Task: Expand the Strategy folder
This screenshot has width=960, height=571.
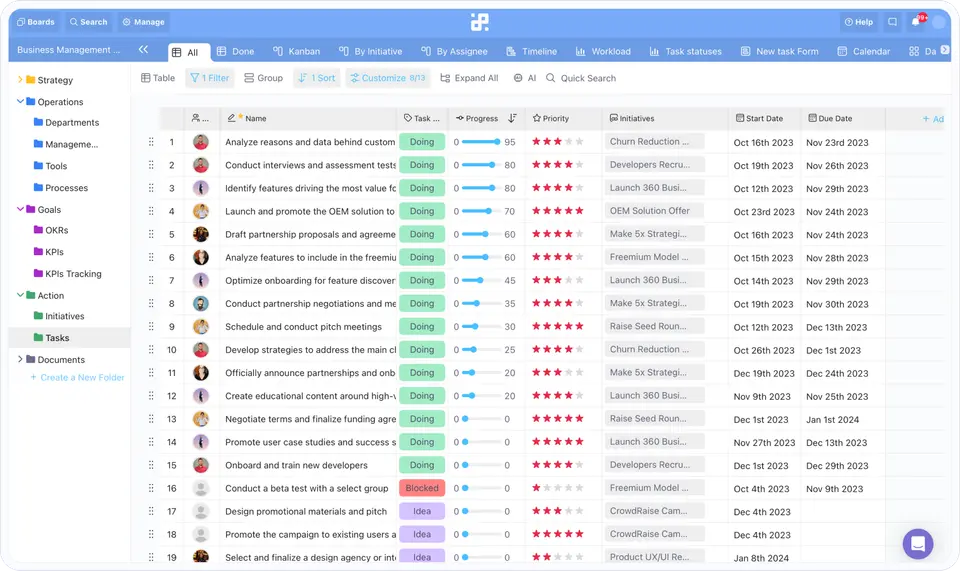Action: pyautogui.click(x=20, y=80)
